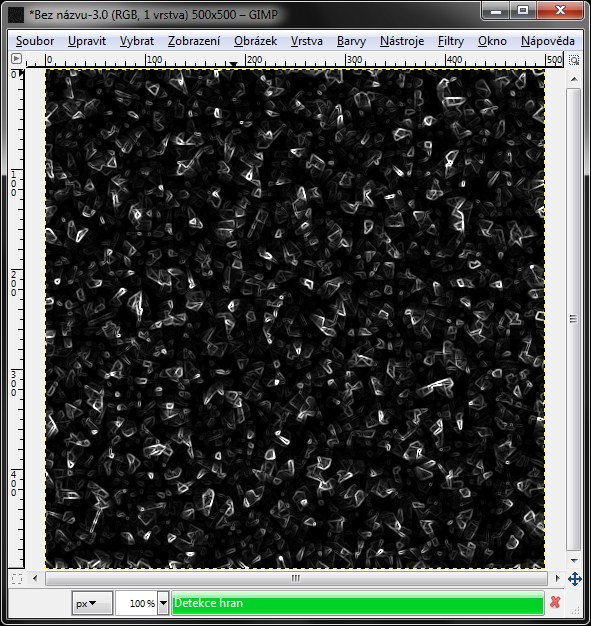The image size is (591, 626).
Task: Expand the zoom percentage dropdown arrow
Action: coord(163,603)
